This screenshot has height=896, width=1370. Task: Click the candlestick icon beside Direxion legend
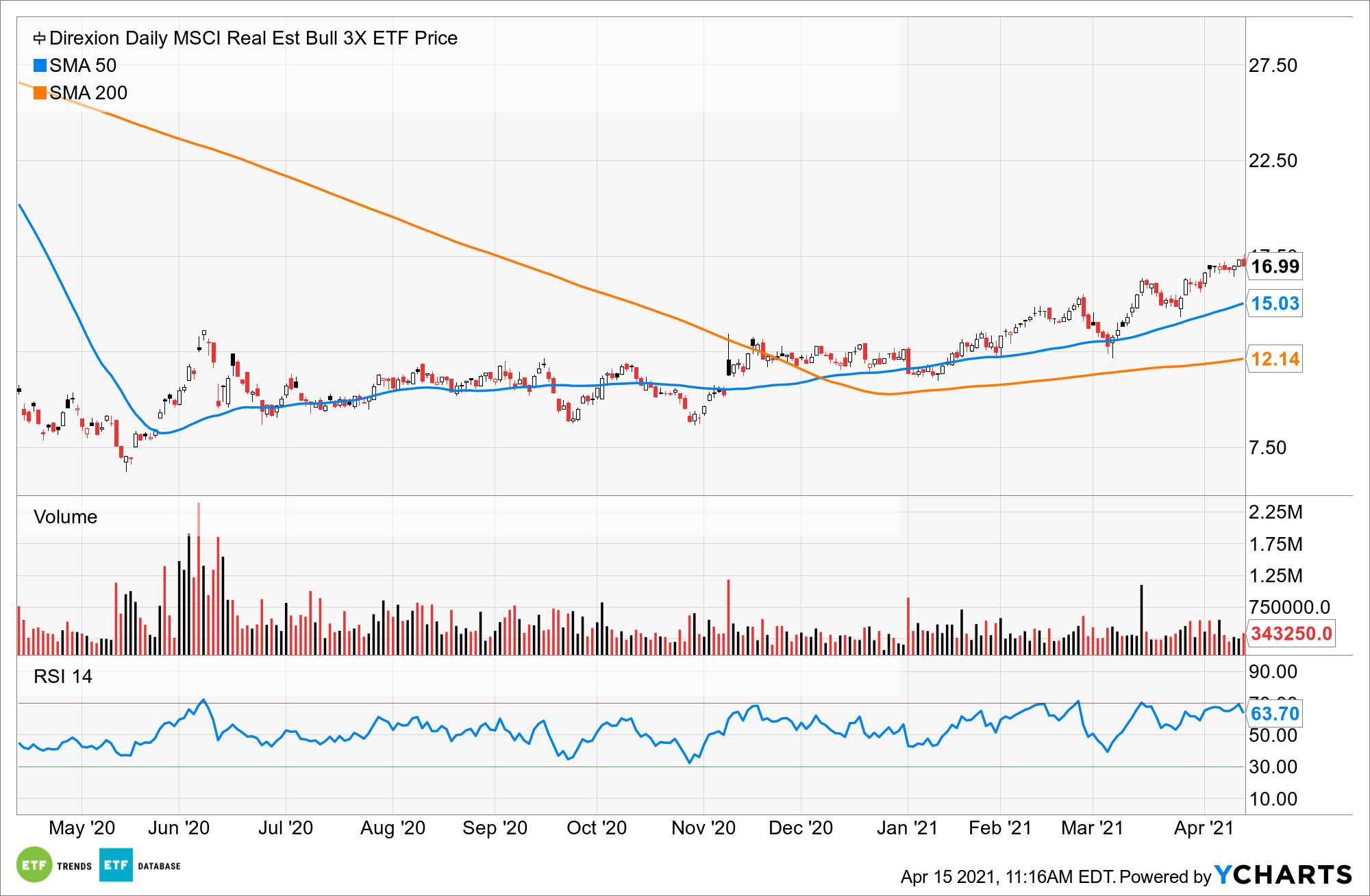[39, 38]
